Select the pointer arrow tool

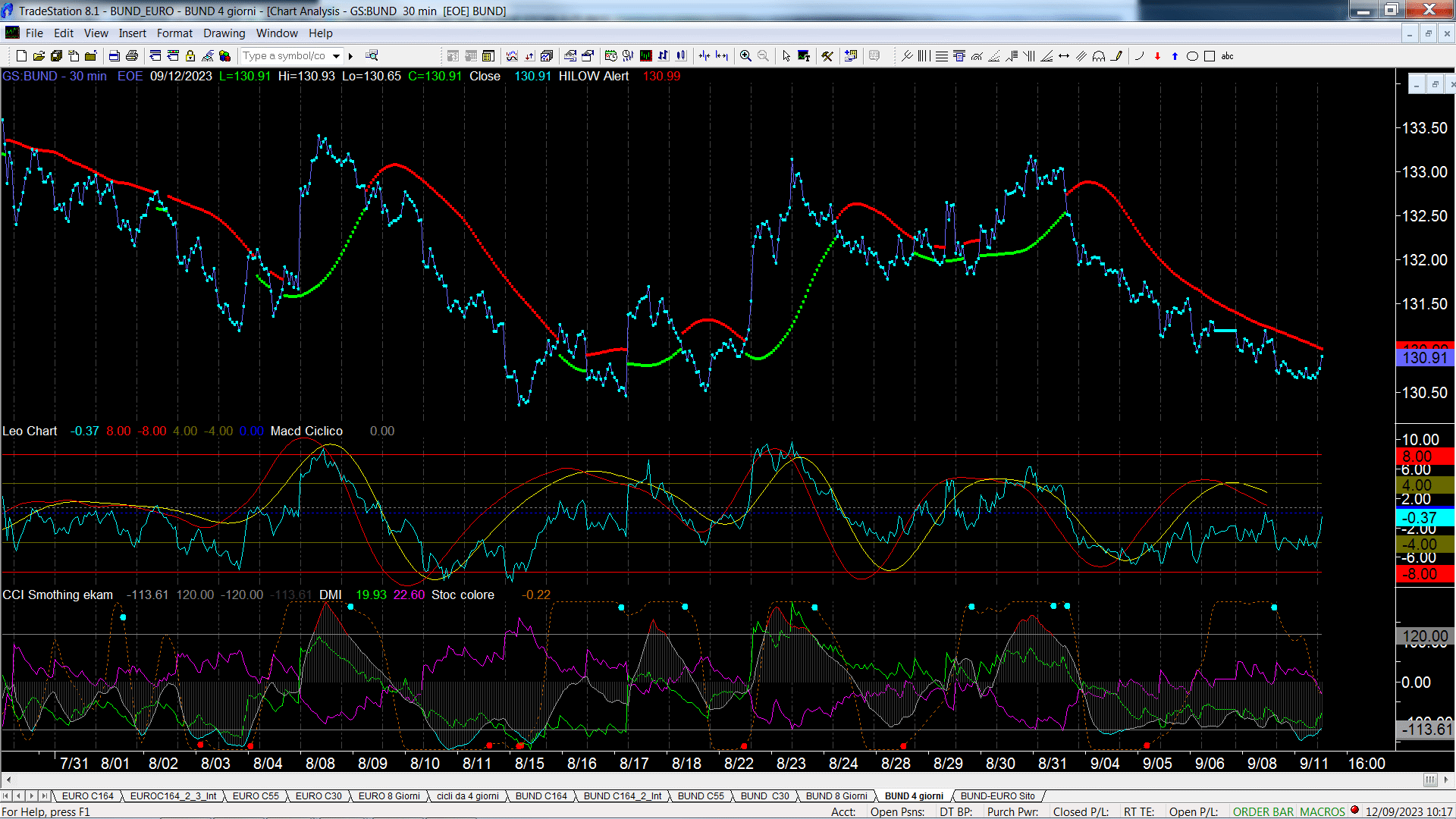tap(786, 55)
